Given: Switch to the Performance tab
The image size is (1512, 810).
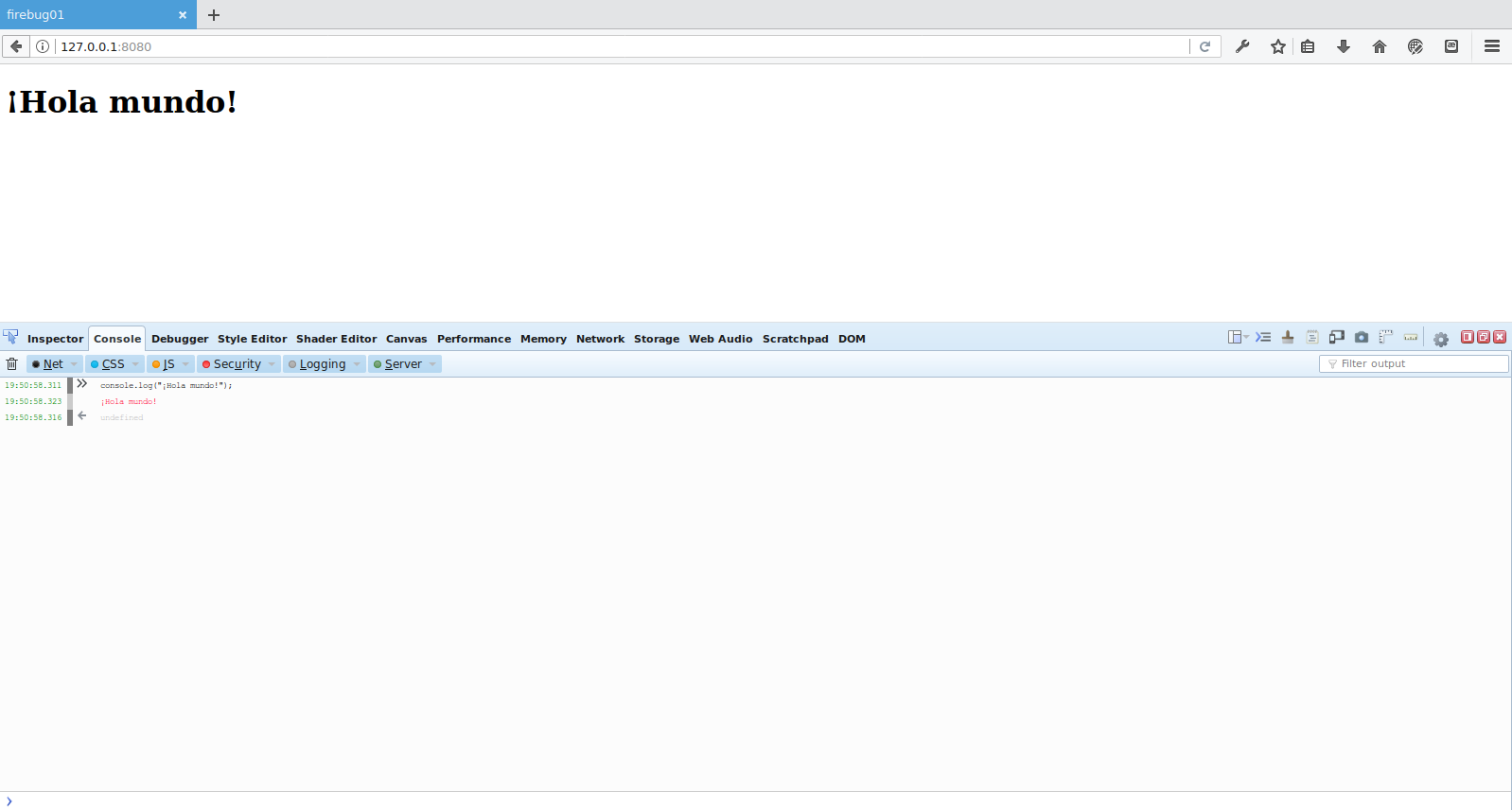Looking at the screenshot, I should tap(474, 339).
